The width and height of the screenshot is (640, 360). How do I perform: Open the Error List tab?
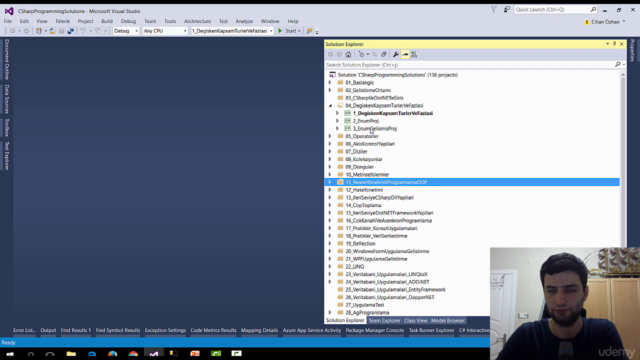click(x=24, y=330)
